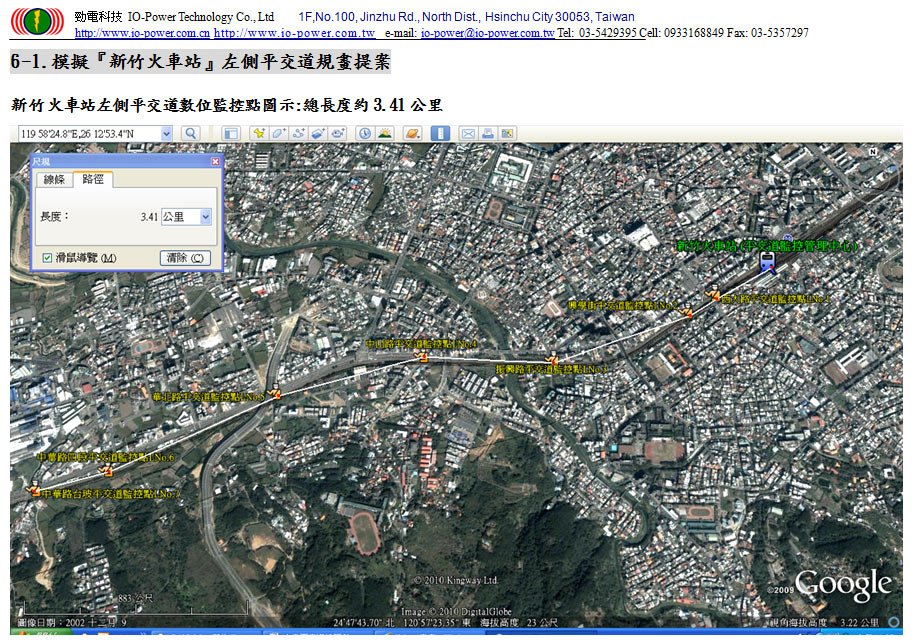
Task: Click the train station placemark icon
Action: click(x=767, y=262)
